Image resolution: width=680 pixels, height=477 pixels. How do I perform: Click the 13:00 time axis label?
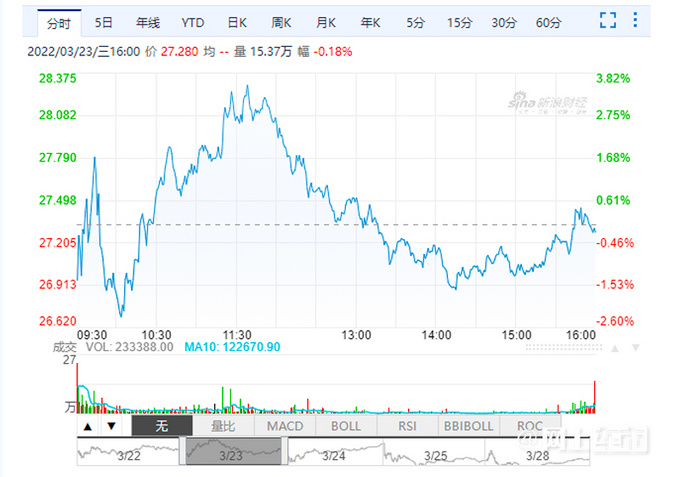click(356, 335)
